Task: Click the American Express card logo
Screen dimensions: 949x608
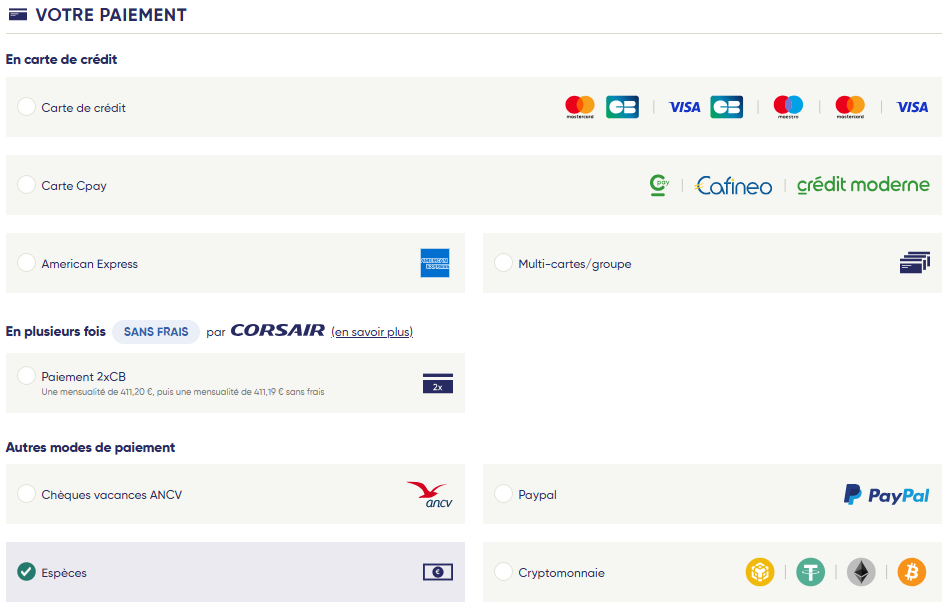Action: [435, 263]
